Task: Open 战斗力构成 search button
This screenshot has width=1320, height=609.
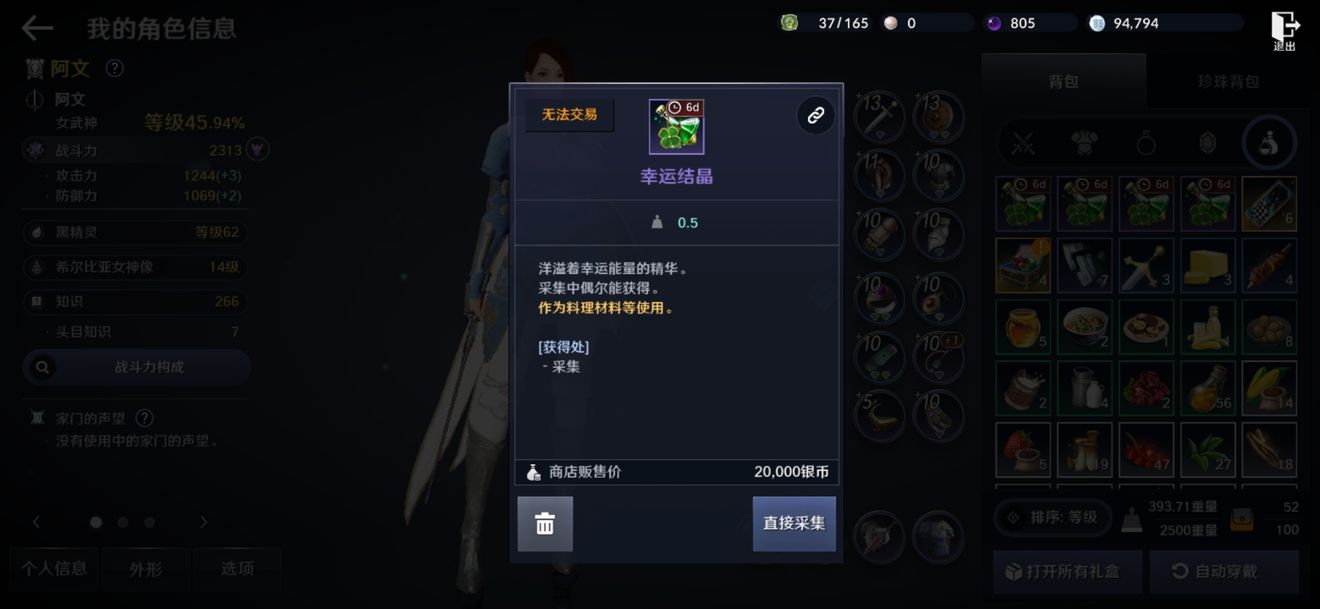Action: point(137,367)
